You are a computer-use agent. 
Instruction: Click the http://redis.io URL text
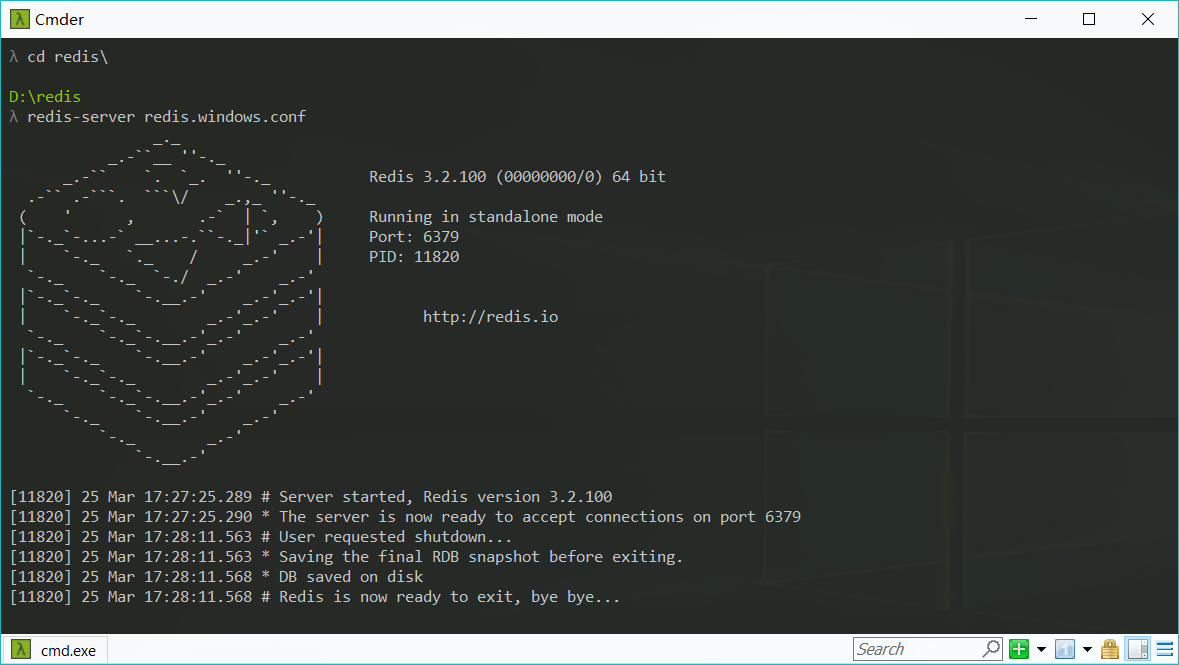(490, 317)
